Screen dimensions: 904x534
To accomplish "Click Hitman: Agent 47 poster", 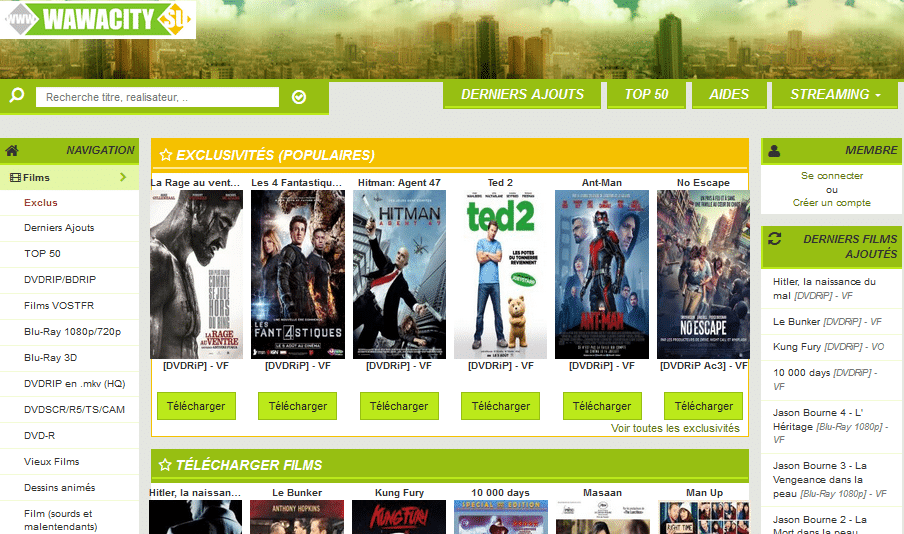I will tap(399, 274).
